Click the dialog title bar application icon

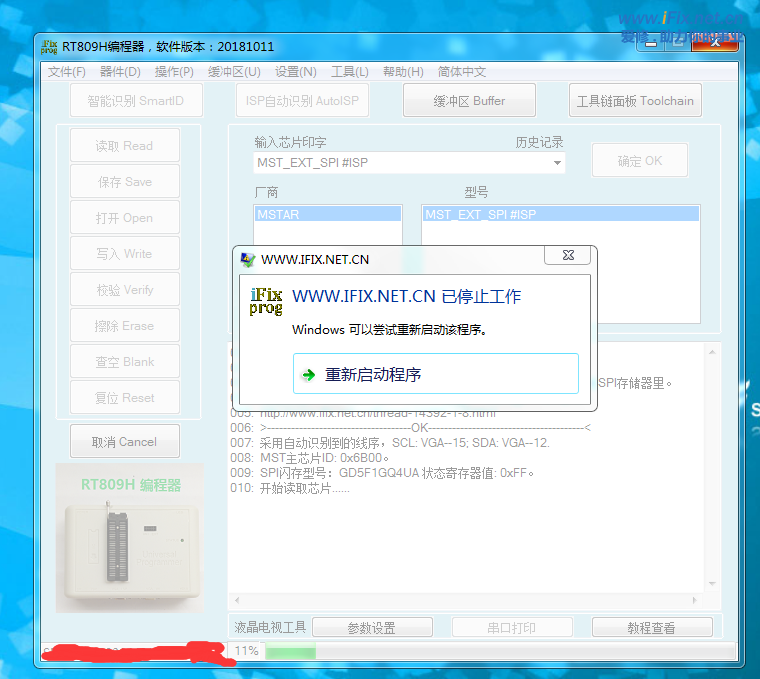[248, 260]
